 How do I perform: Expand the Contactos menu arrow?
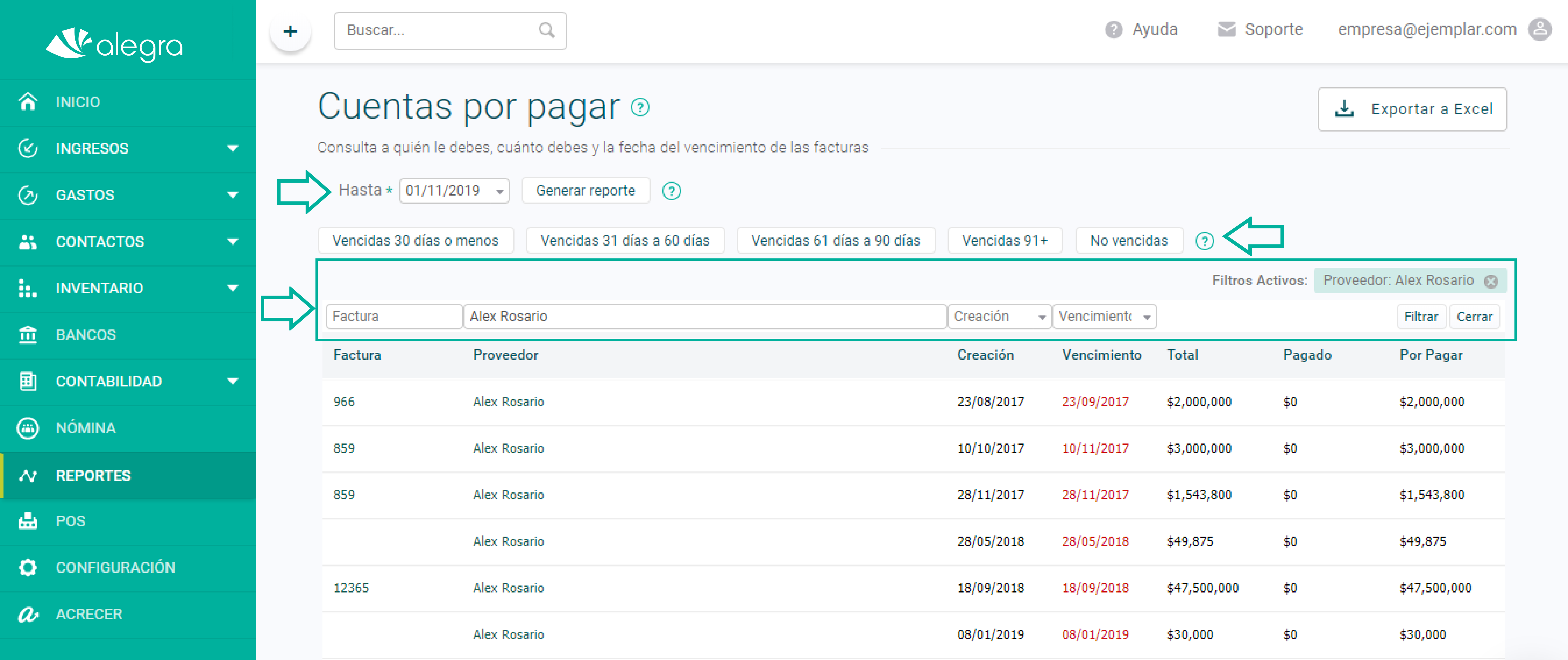[233, 242]
